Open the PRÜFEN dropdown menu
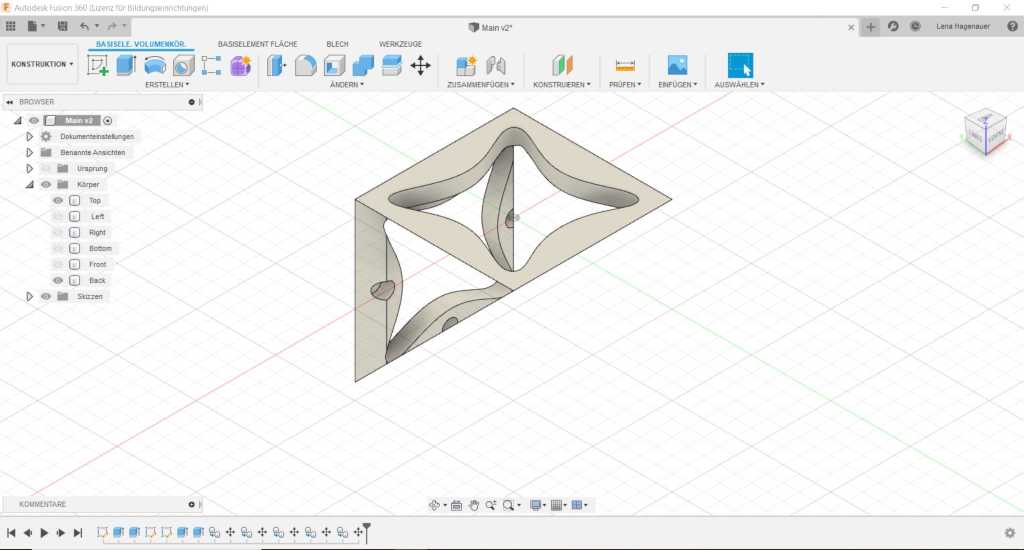Viewport: 1024px width, 550px height. point(625,84)
